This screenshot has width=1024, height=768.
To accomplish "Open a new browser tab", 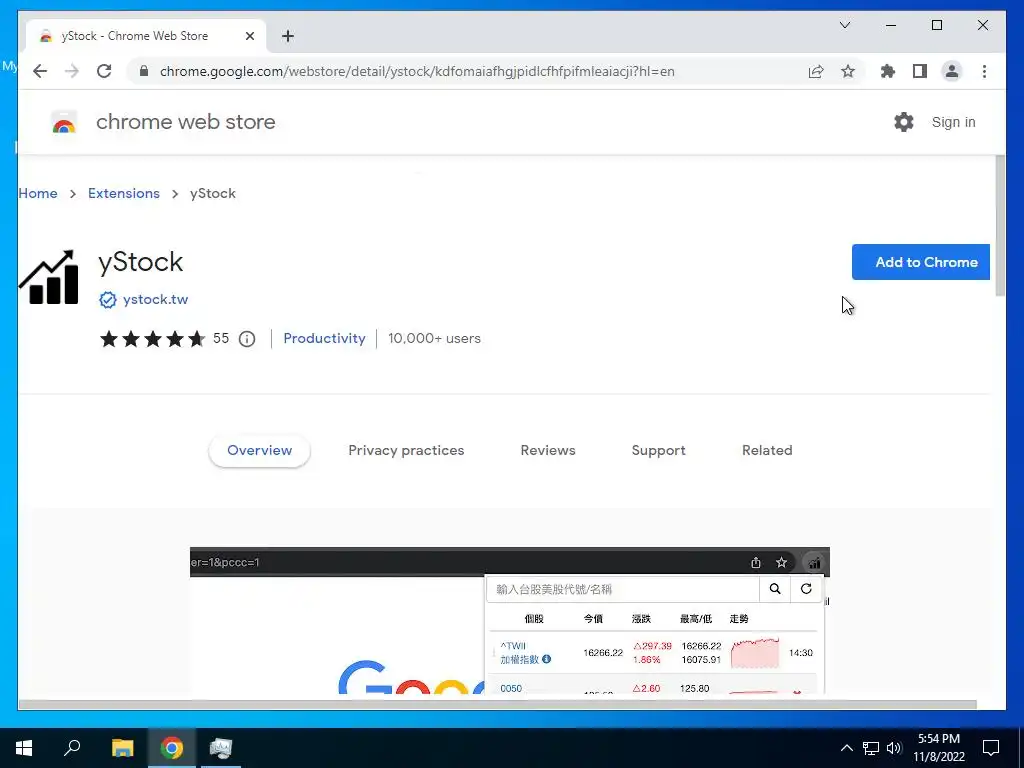I will [x=288, y=36].
